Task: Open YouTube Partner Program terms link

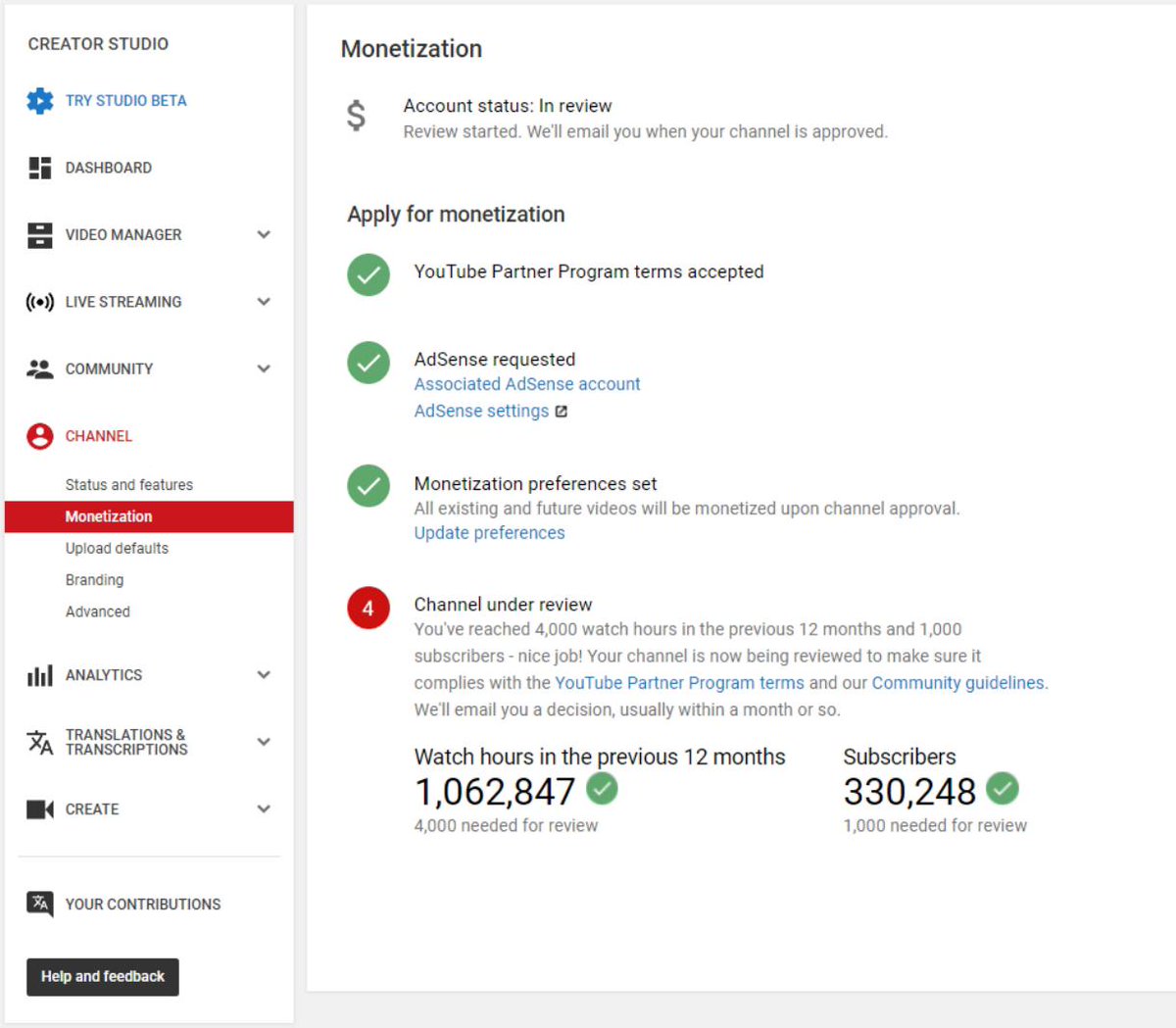Action: point(679,683)
